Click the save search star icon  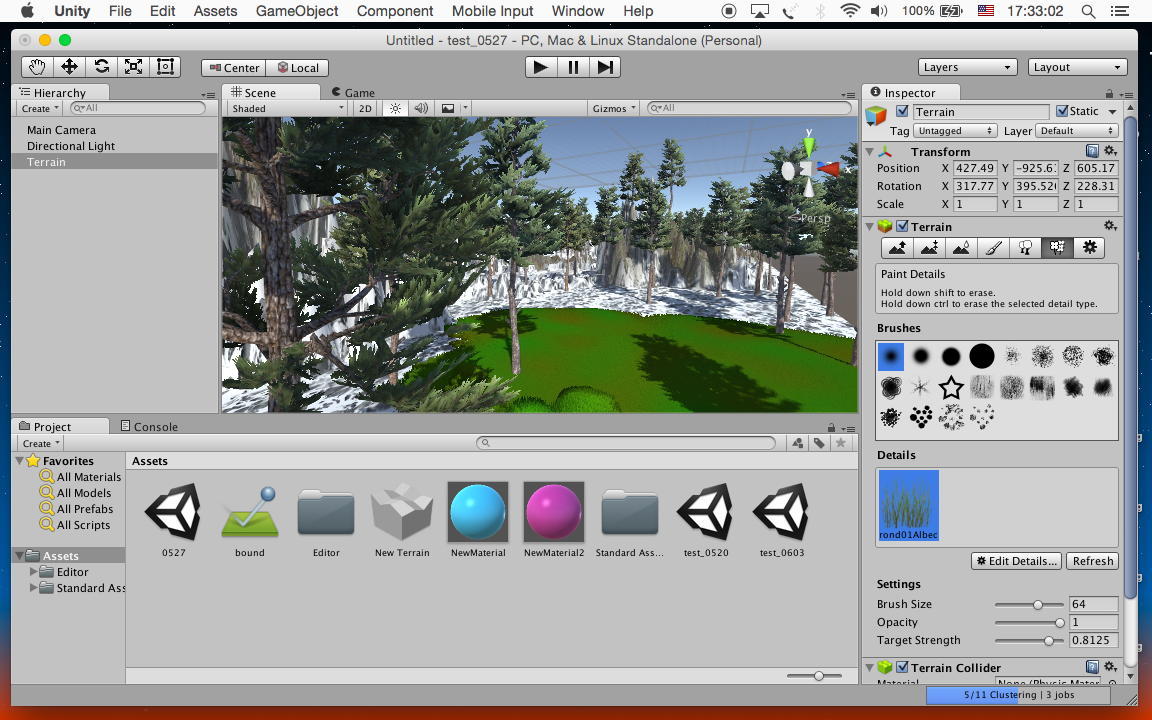(840, 443)
